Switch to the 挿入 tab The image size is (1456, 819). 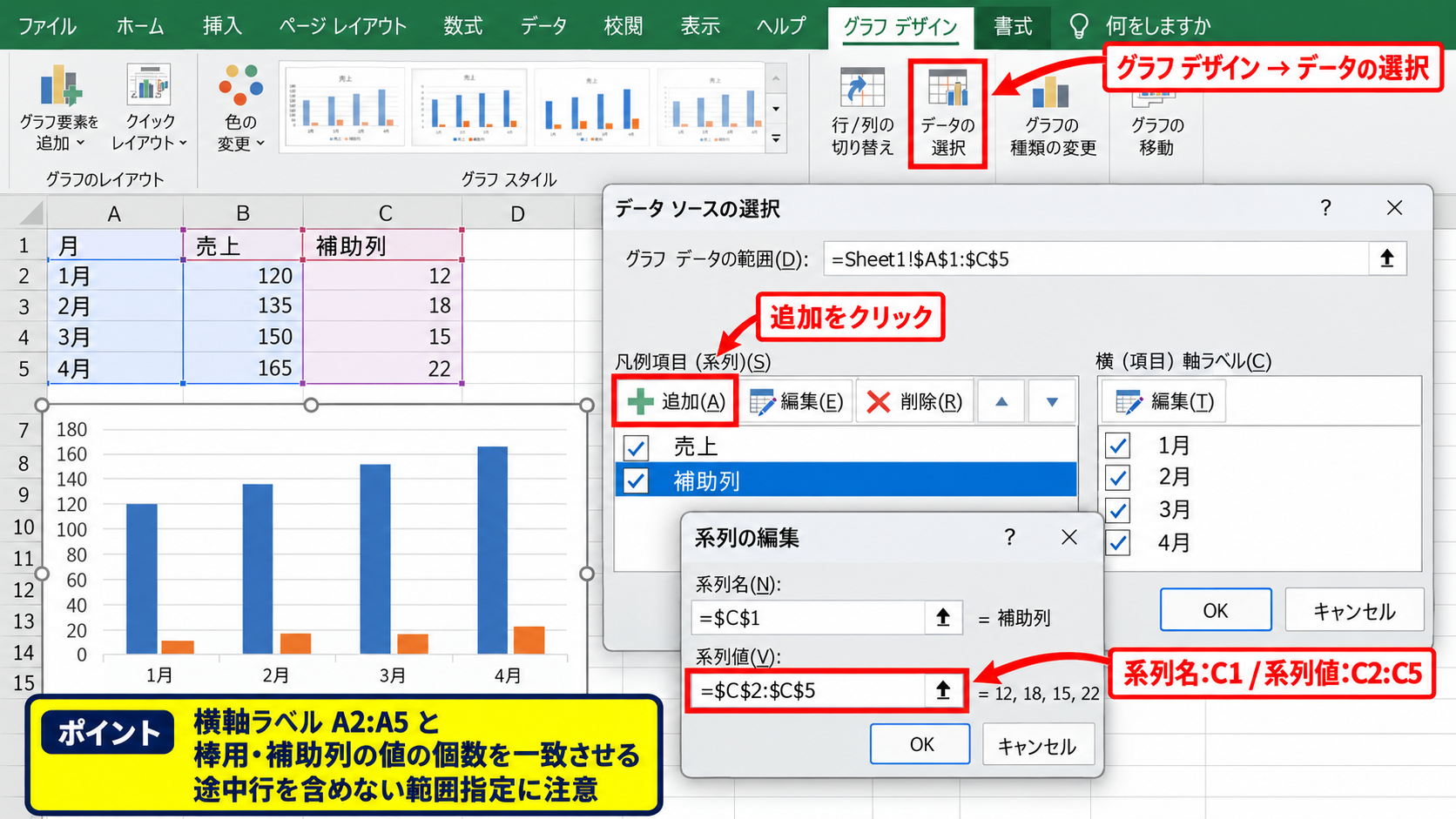point(222,26)
